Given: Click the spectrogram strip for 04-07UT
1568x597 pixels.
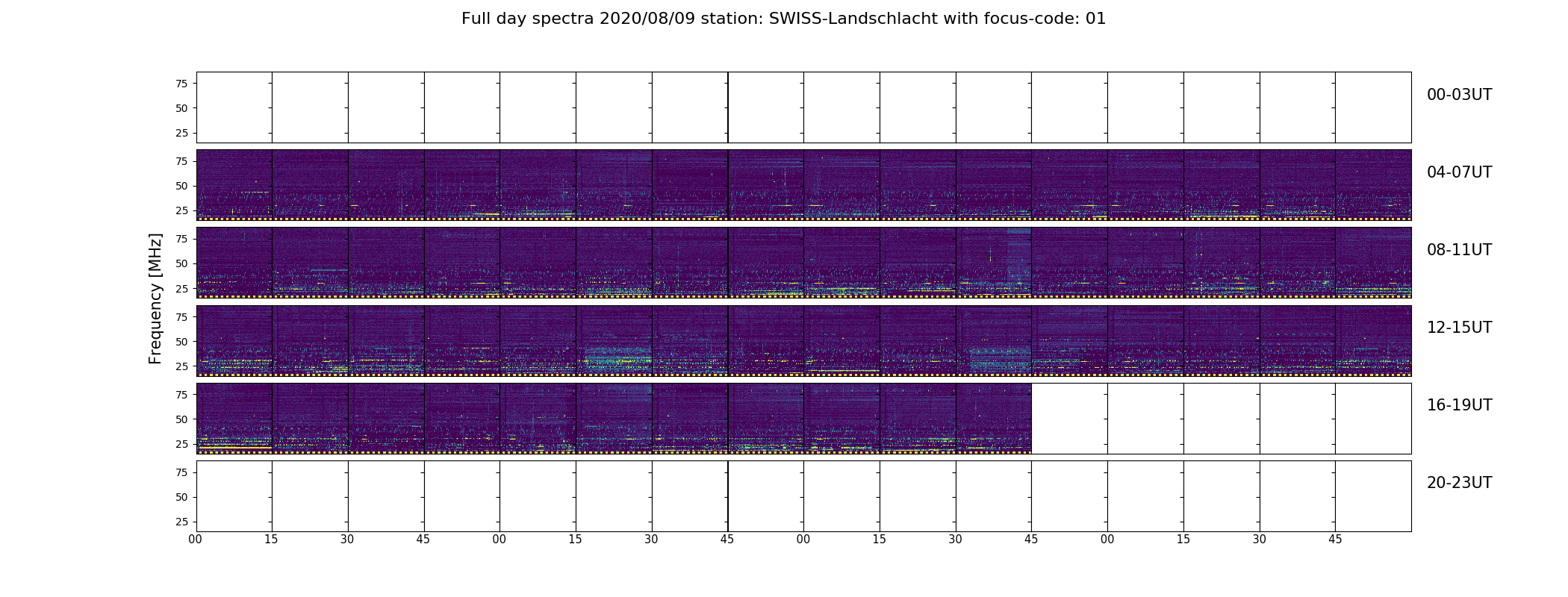Looking at the screenshot, I should [x=803, y=185].
